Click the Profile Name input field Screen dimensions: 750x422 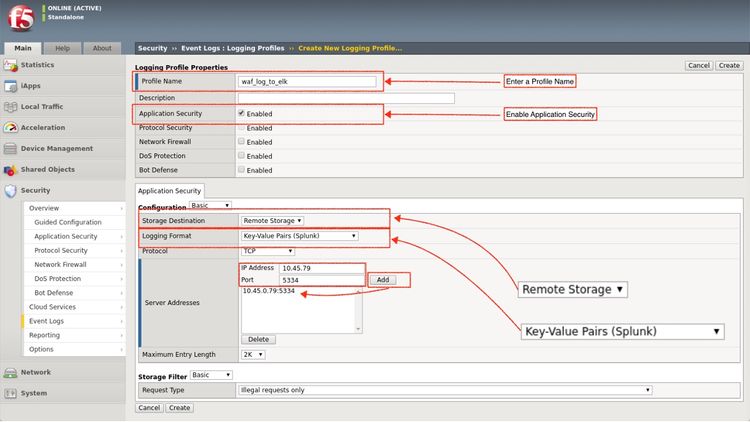click(307, 82)
